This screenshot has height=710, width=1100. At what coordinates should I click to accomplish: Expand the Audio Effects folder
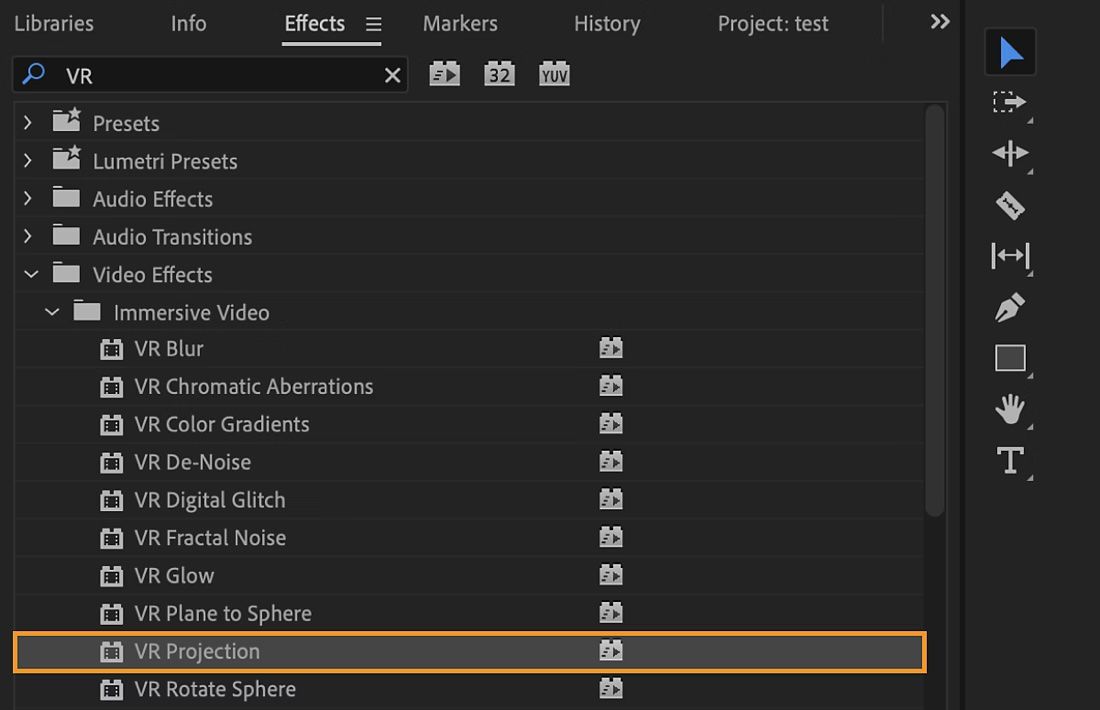click(x=27, y=198)
